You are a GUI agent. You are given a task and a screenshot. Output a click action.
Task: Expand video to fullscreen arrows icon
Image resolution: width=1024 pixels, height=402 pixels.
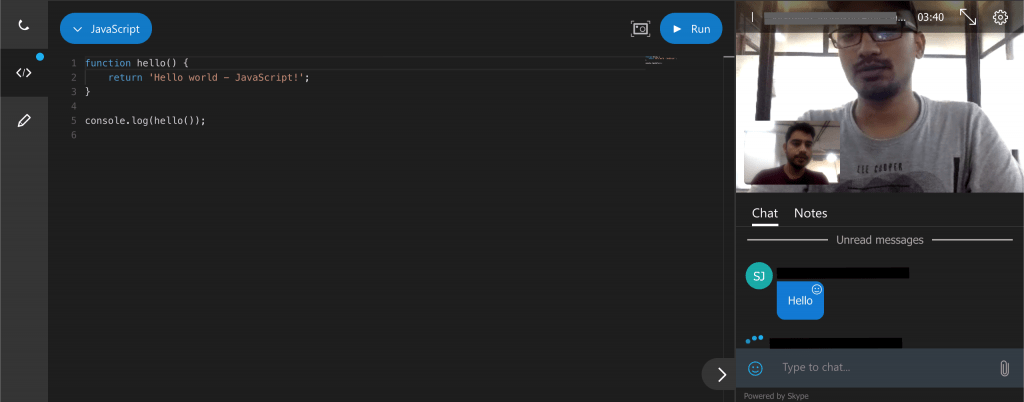tap(968, 17)
